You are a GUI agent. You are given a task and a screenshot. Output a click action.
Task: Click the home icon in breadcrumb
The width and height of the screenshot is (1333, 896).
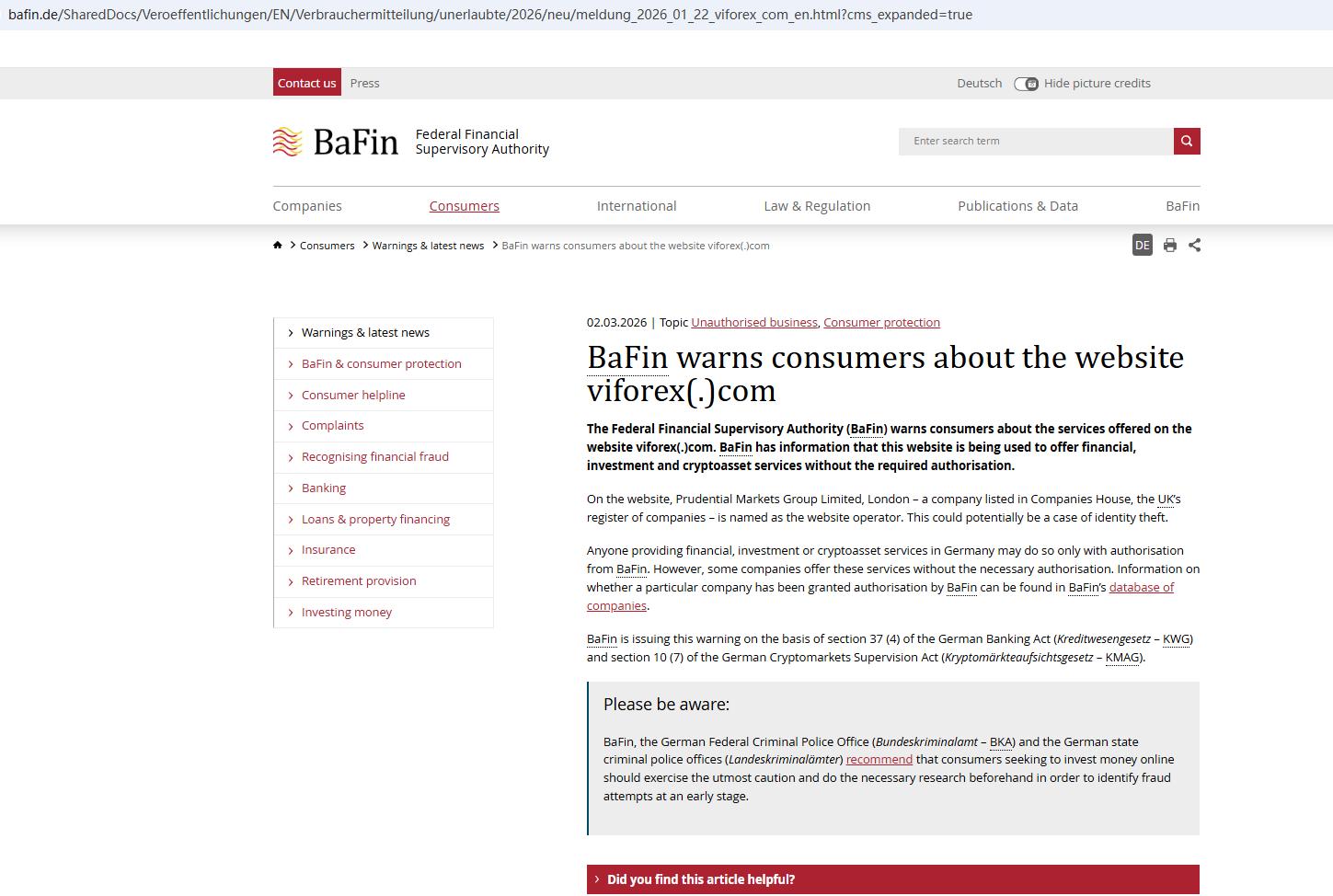(277, 246)
